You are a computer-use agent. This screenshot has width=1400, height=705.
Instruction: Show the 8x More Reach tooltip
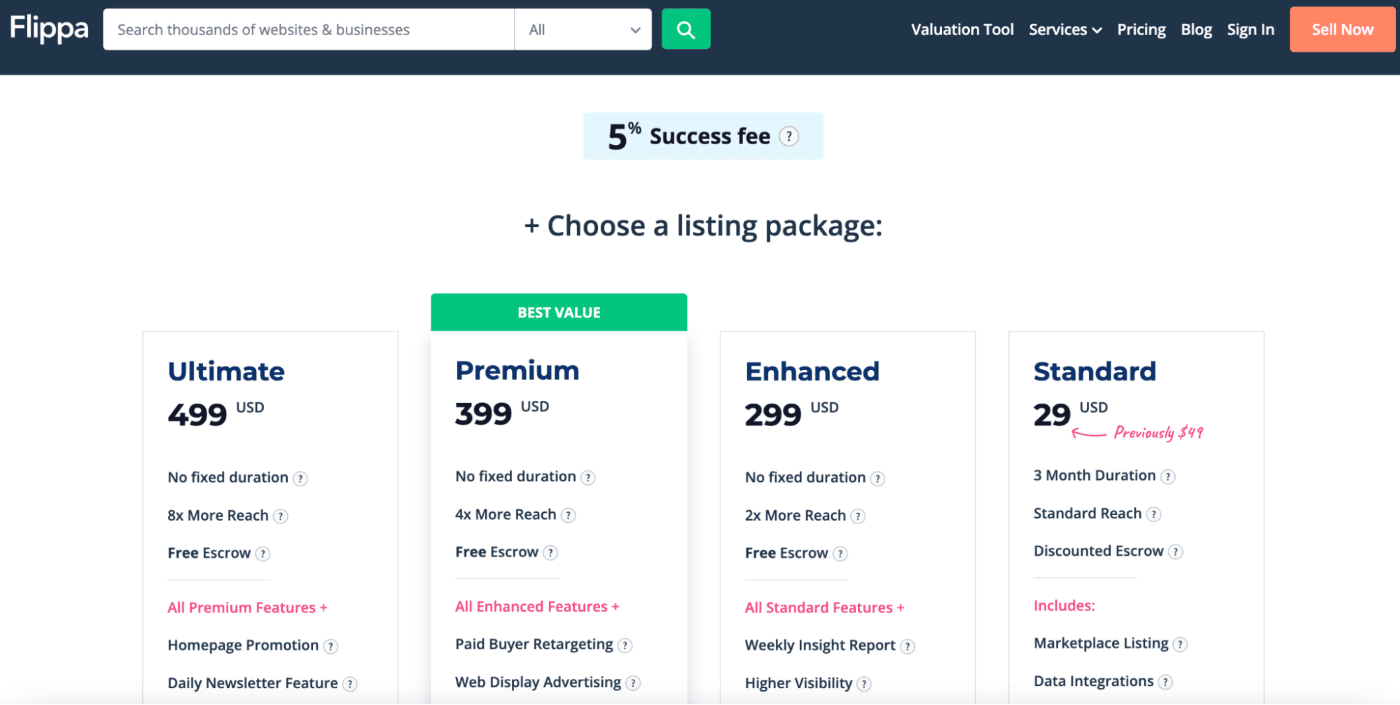coord(282,516)
